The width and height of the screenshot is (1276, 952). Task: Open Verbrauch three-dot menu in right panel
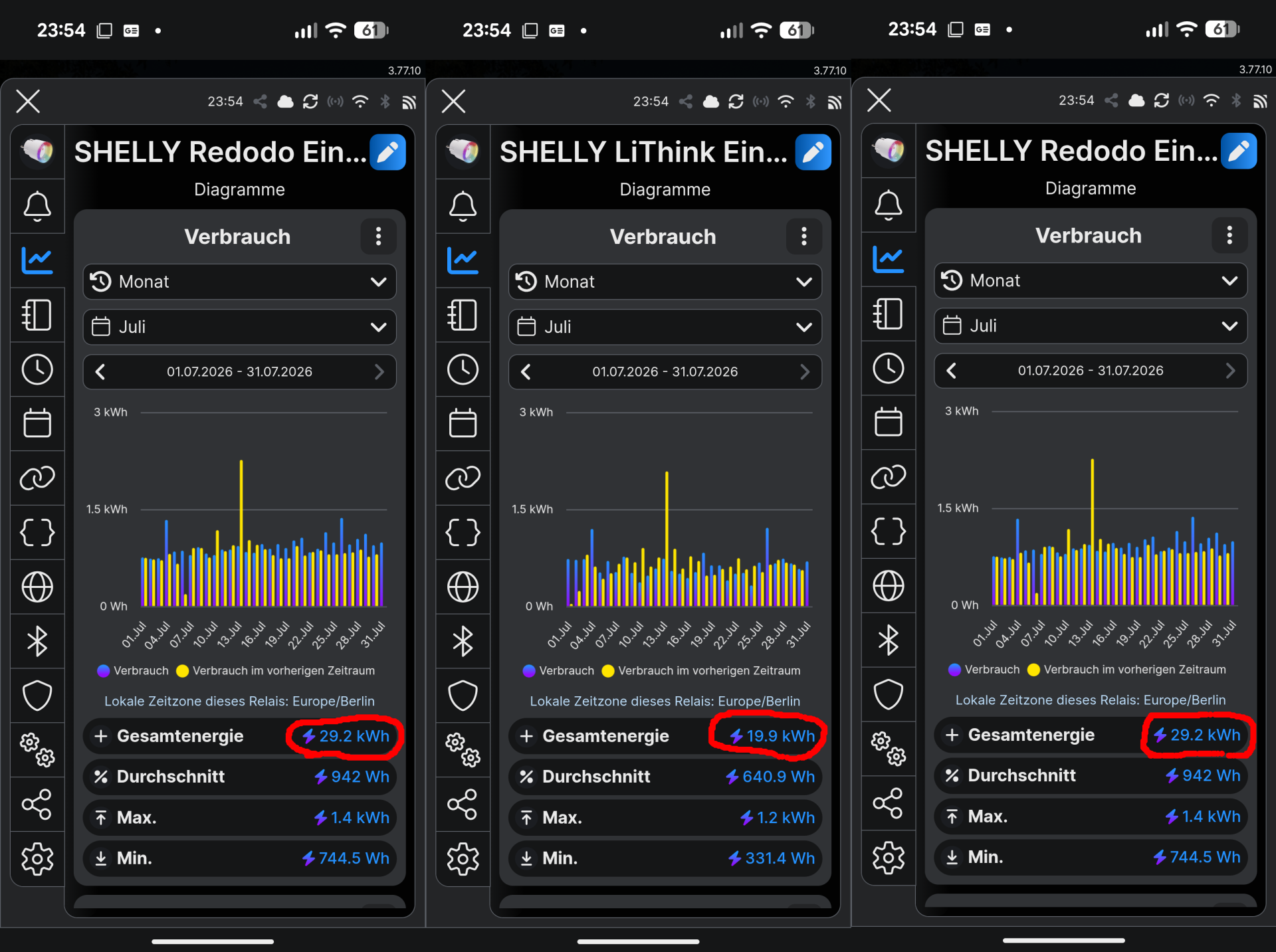pyautogui.click(x=1229, y=235)
